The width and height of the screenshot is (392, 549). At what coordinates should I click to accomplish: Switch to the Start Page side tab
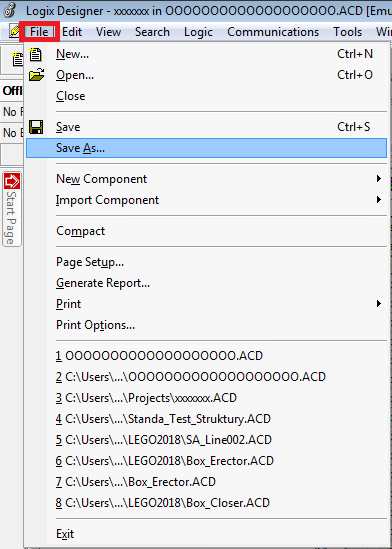point(12,209)
